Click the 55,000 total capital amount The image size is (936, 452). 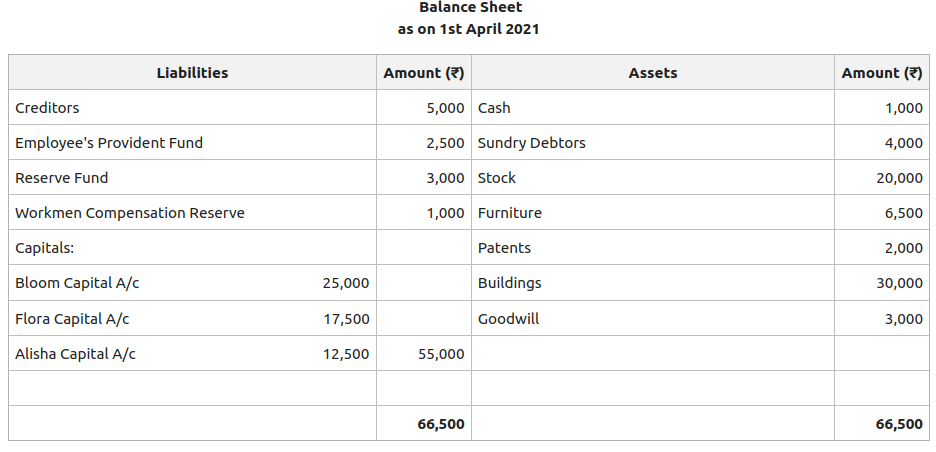pos(441,354)
